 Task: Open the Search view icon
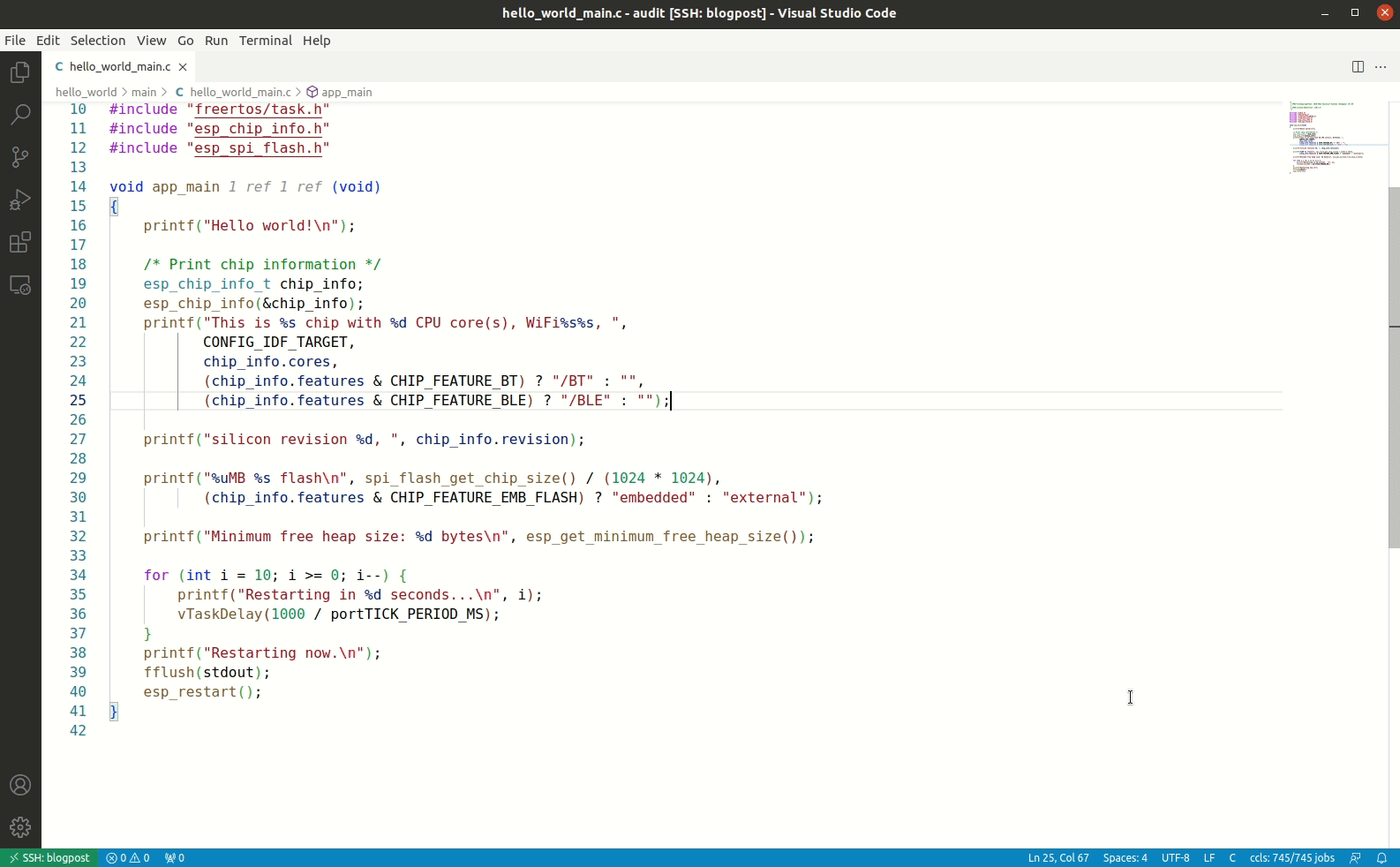point(20,114)
